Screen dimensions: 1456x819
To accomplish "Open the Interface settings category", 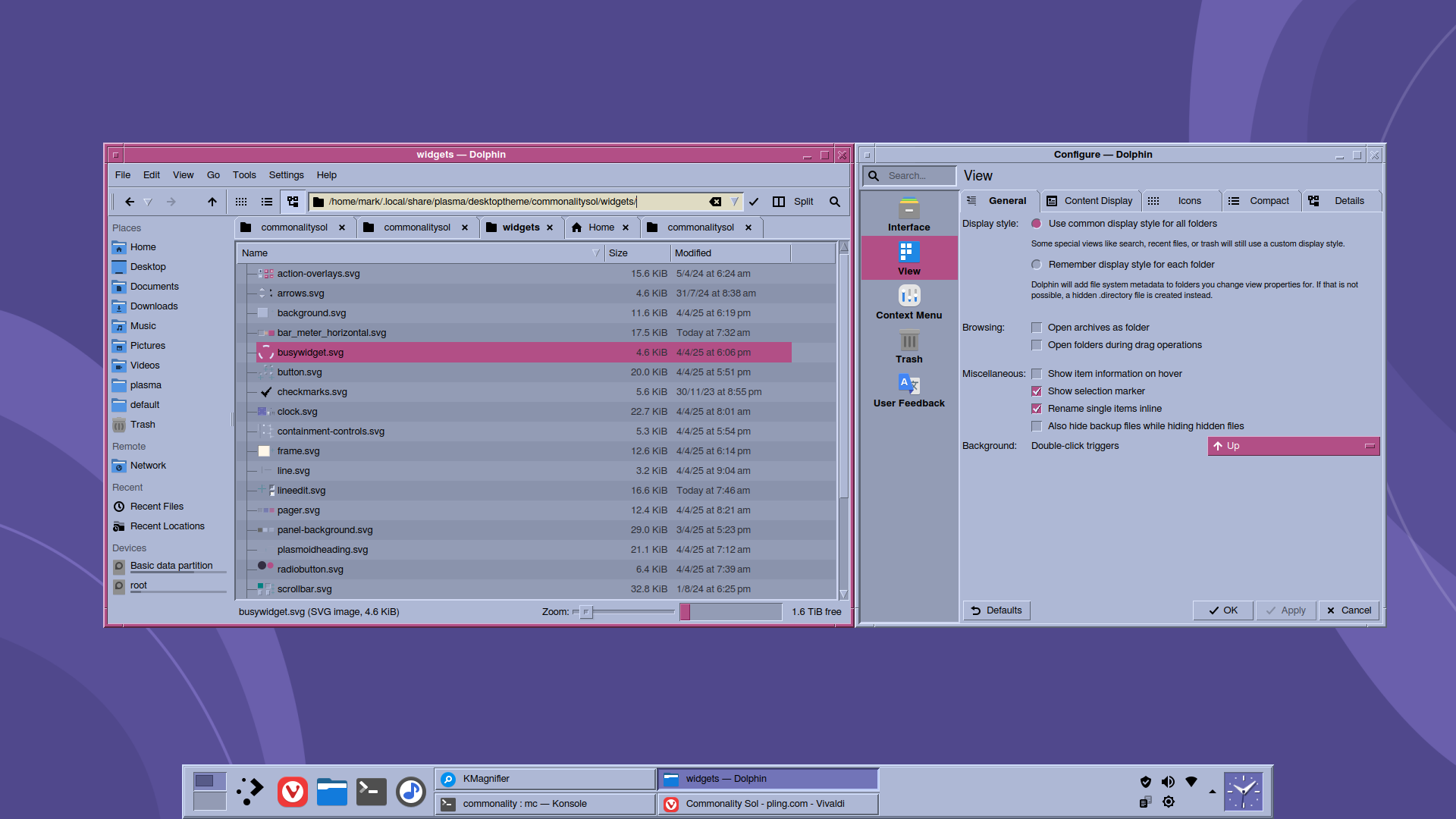I will [x=909, y=215].
